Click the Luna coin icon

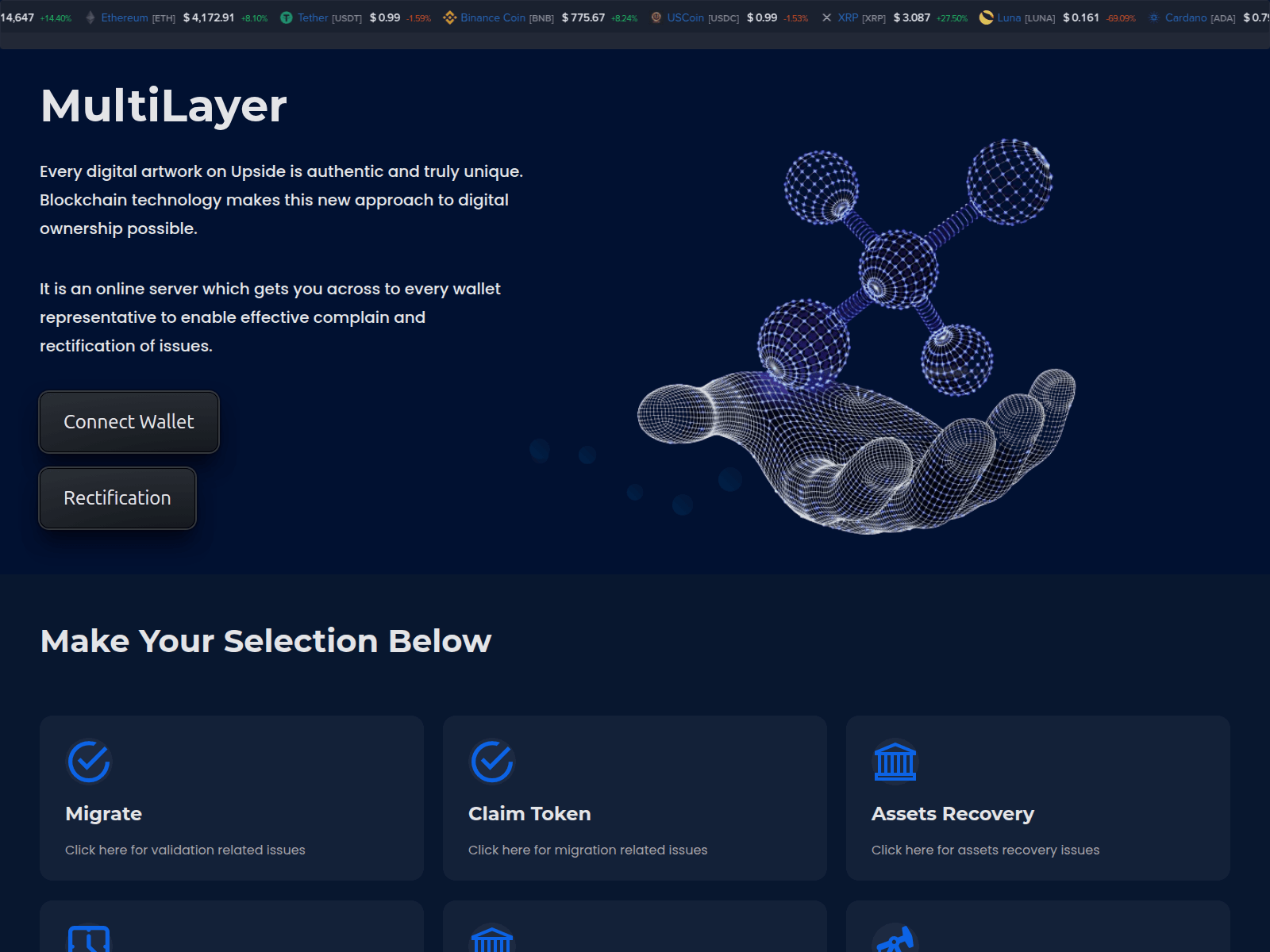coord(986,17)
